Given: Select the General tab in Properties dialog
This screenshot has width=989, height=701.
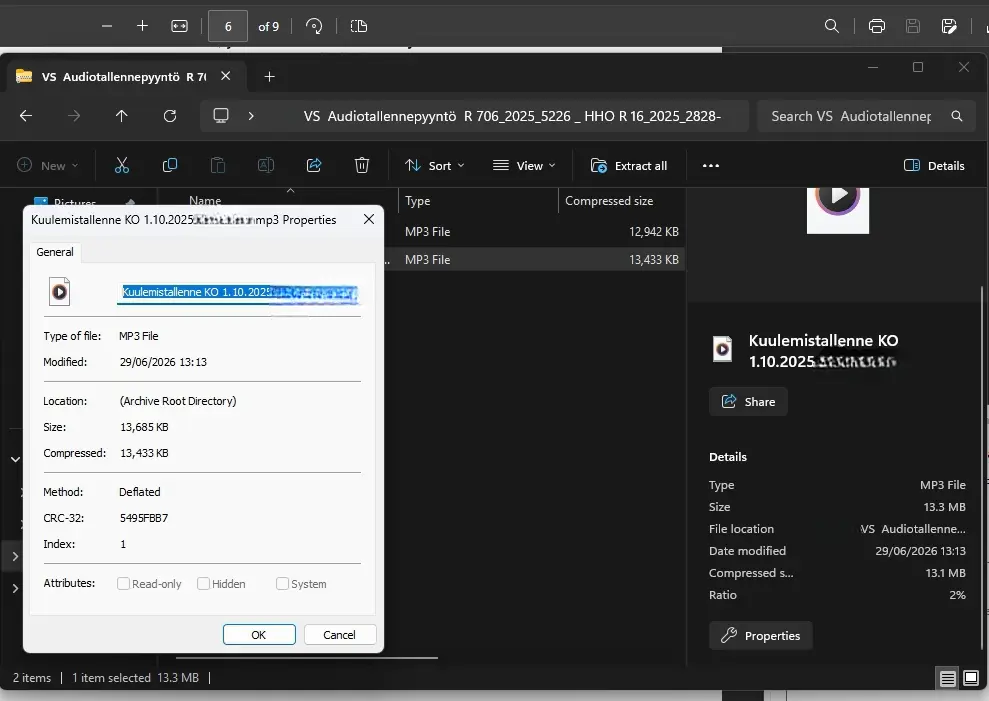Looking at the screenshot, I should (55, 252).
